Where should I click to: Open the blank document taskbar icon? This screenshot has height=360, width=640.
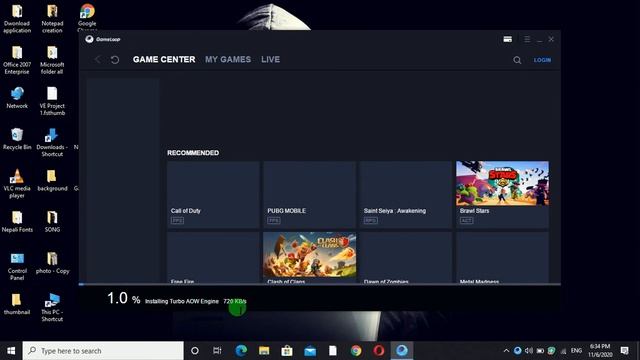click(333, 351)
